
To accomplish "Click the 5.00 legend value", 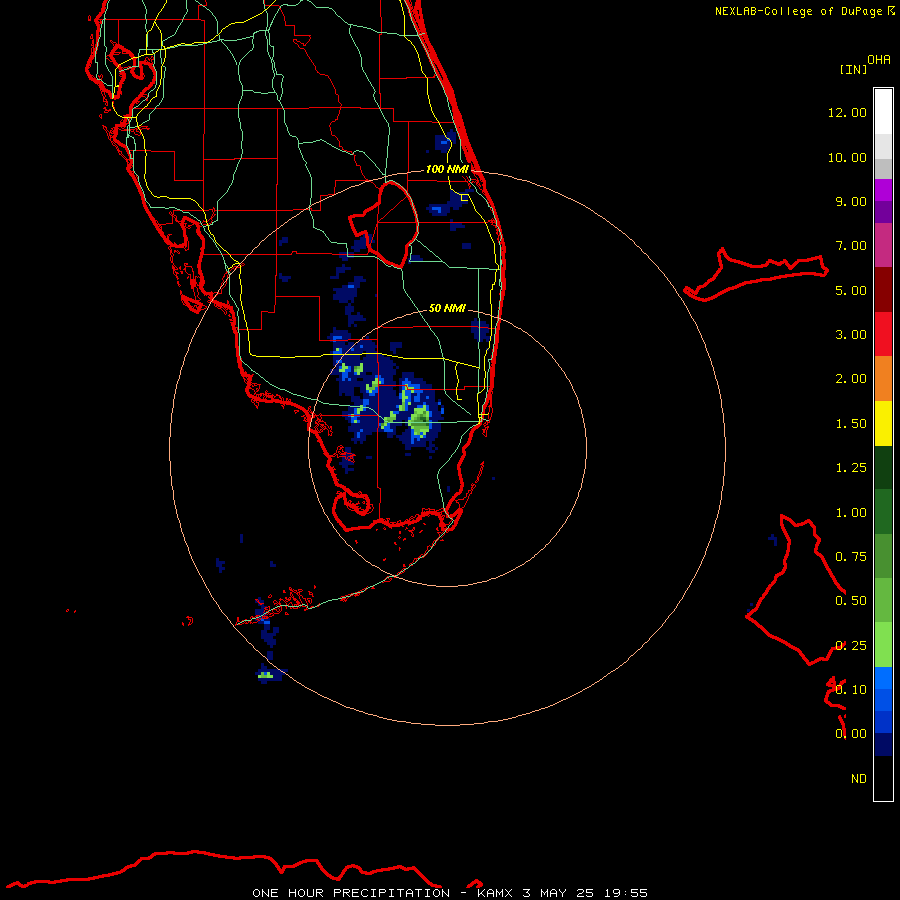I will pos(851,290).
